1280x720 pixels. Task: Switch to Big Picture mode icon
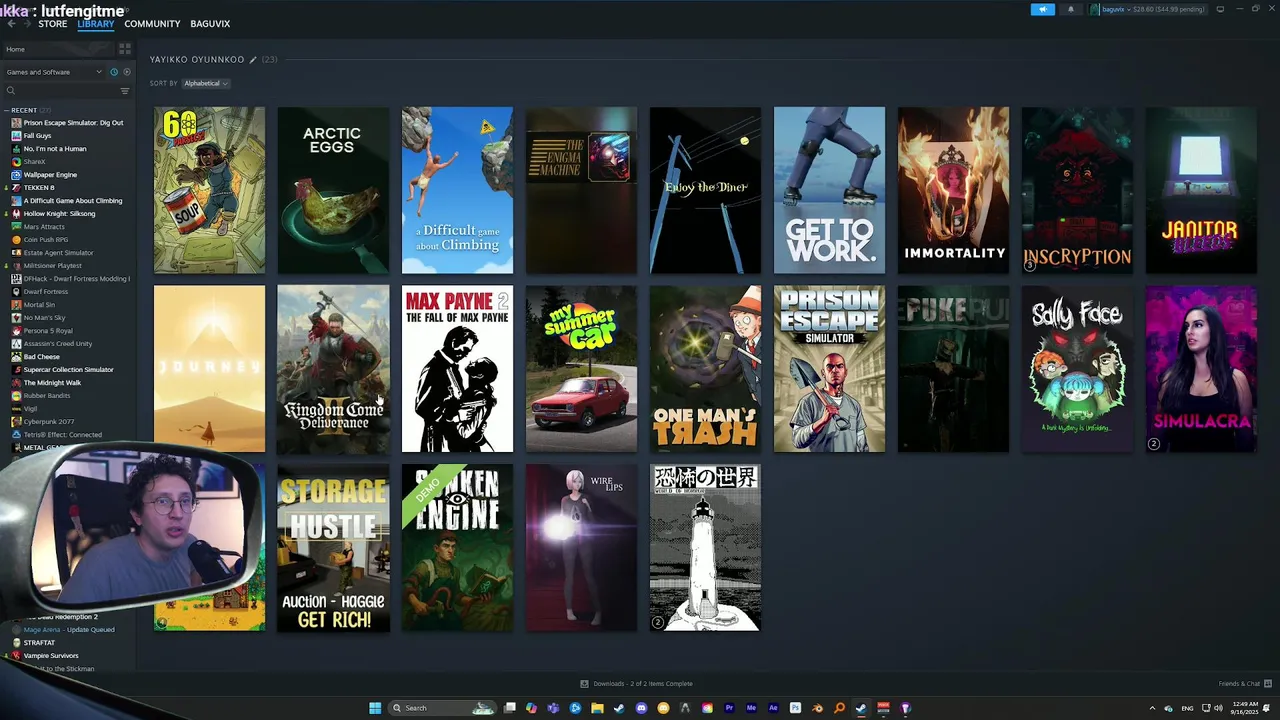[x=1220, y=9]
